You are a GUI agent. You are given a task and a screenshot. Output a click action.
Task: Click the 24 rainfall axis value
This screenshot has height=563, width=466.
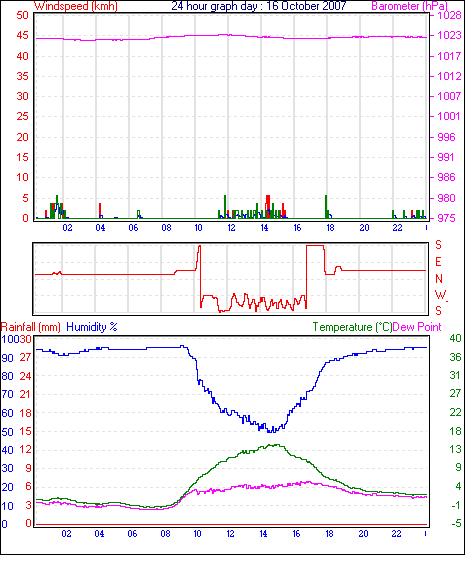[25, 376]
